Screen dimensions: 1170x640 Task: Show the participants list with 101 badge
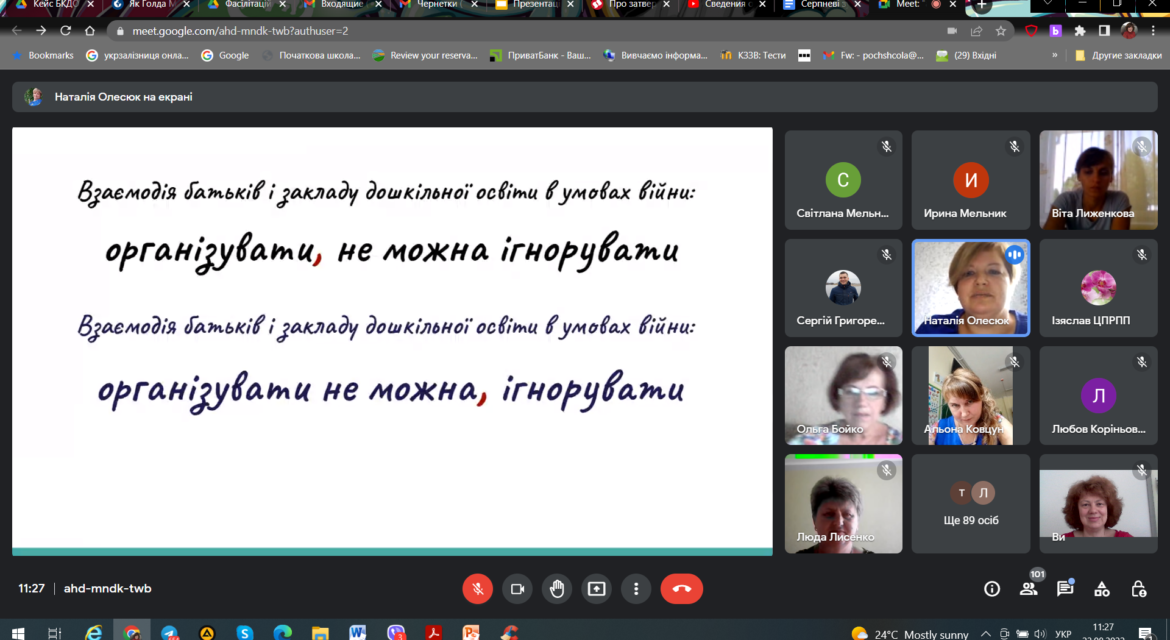(1029, 589)
